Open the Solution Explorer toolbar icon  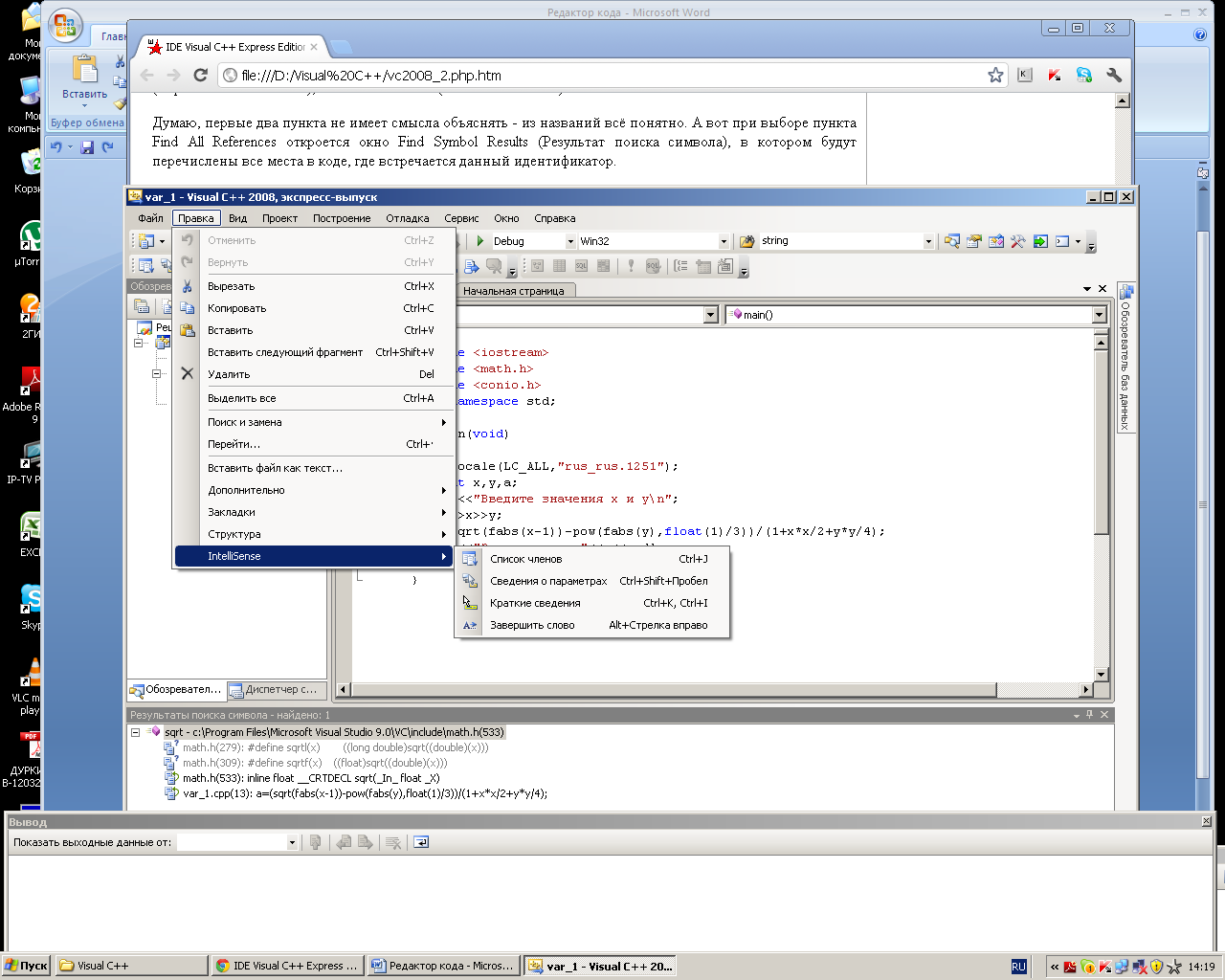coord(951,241)
